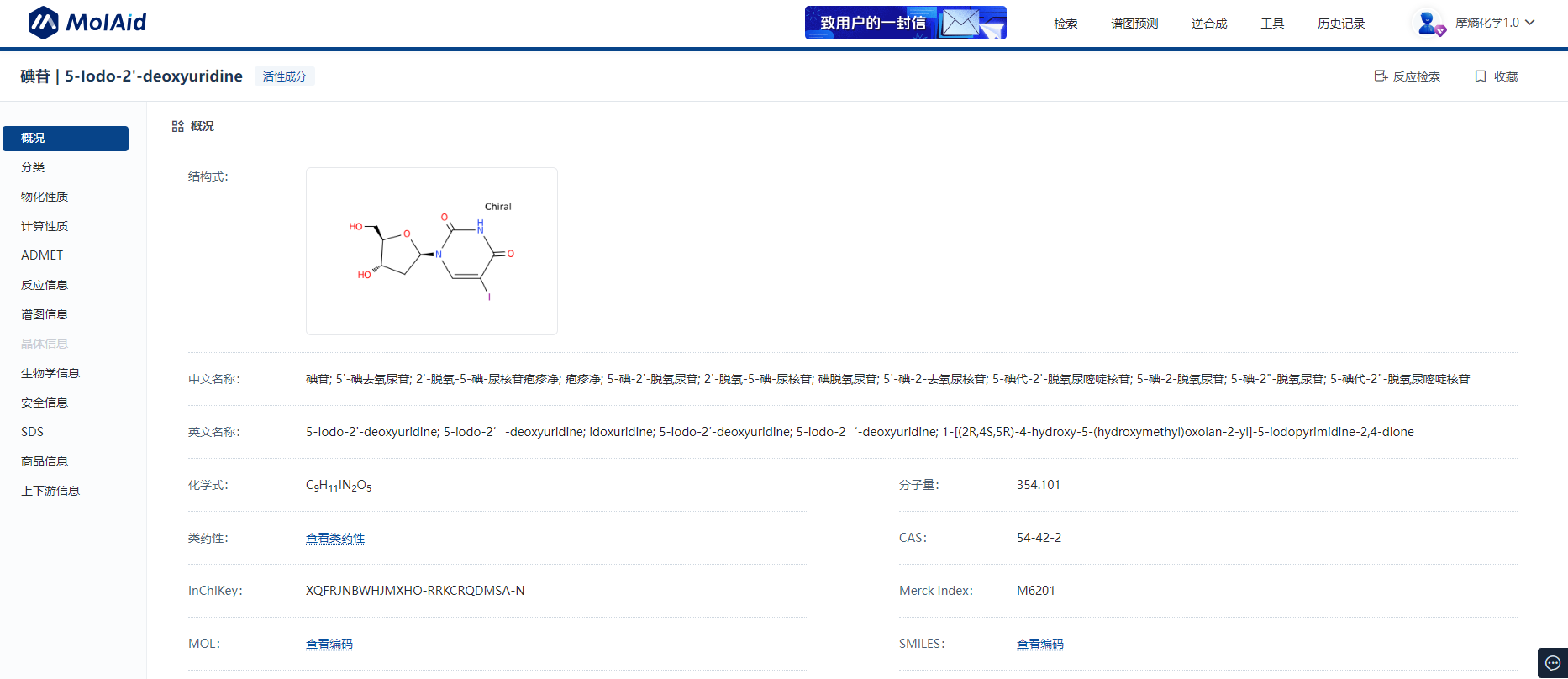Screen dimensions: 1568x679
Task: Open the chat support icon
Action: (x=1552, y=663)
